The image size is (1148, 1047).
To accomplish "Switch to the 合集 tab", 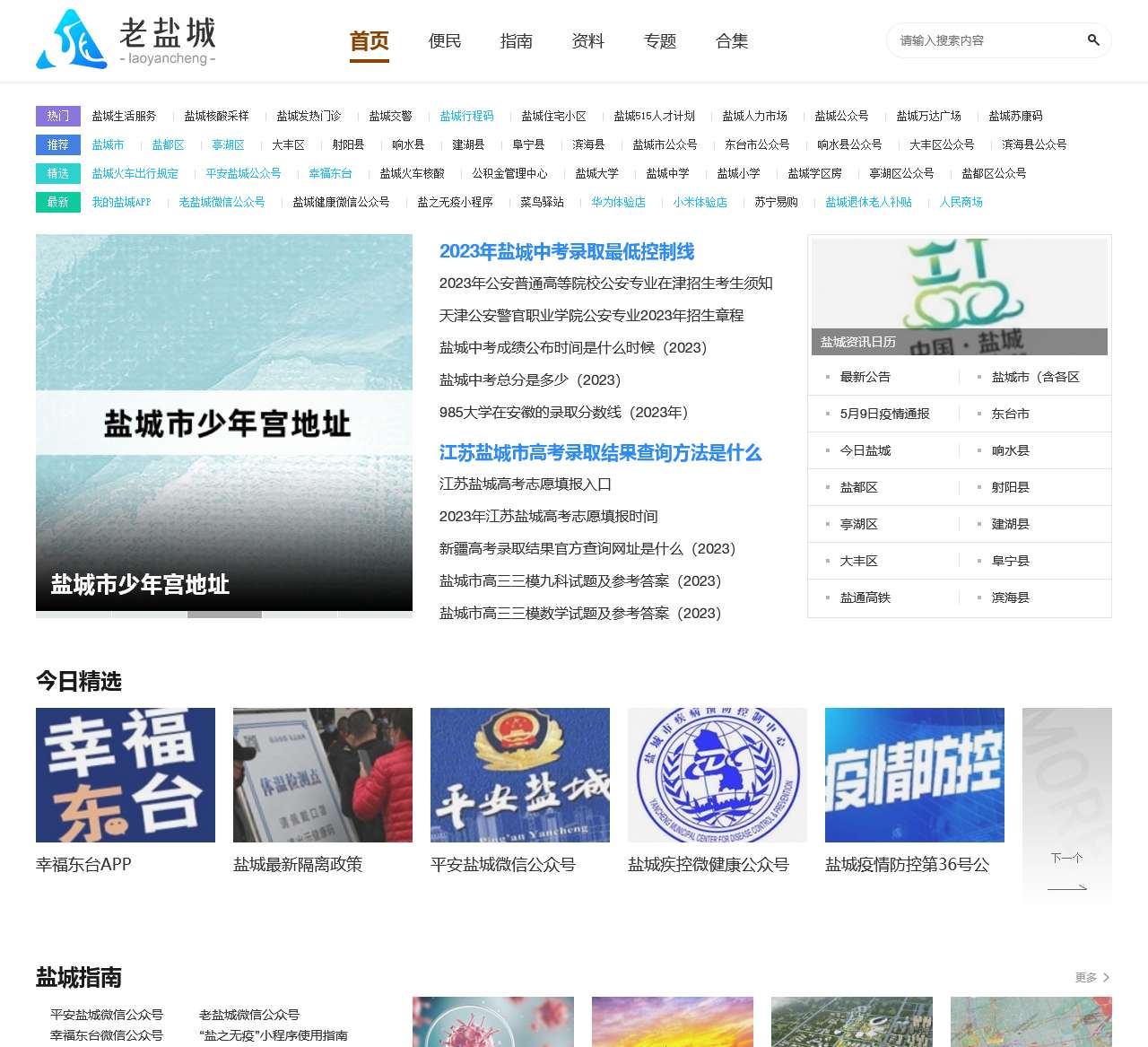I will [x=731, y=40].
